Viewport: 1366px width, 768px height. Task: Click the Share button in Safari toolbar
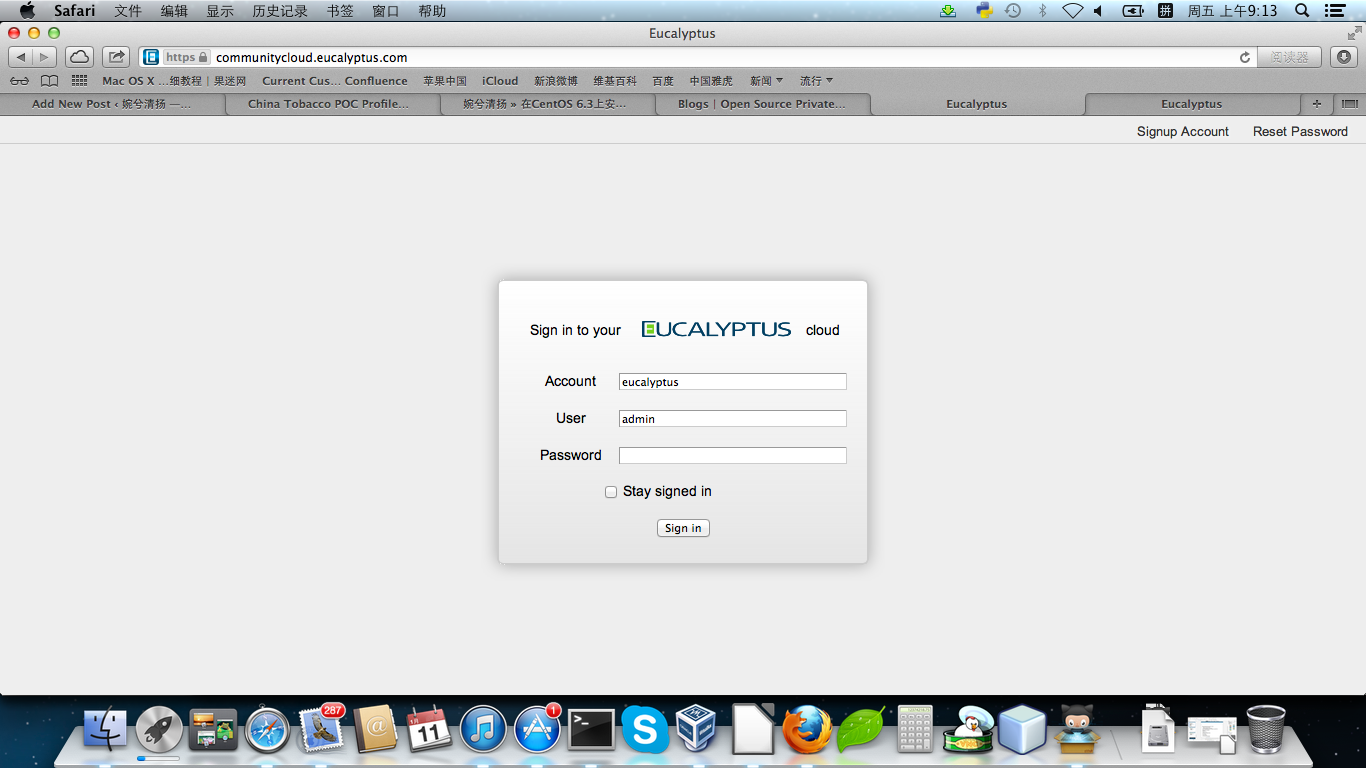pyautogui.click(x=116, y=57)
